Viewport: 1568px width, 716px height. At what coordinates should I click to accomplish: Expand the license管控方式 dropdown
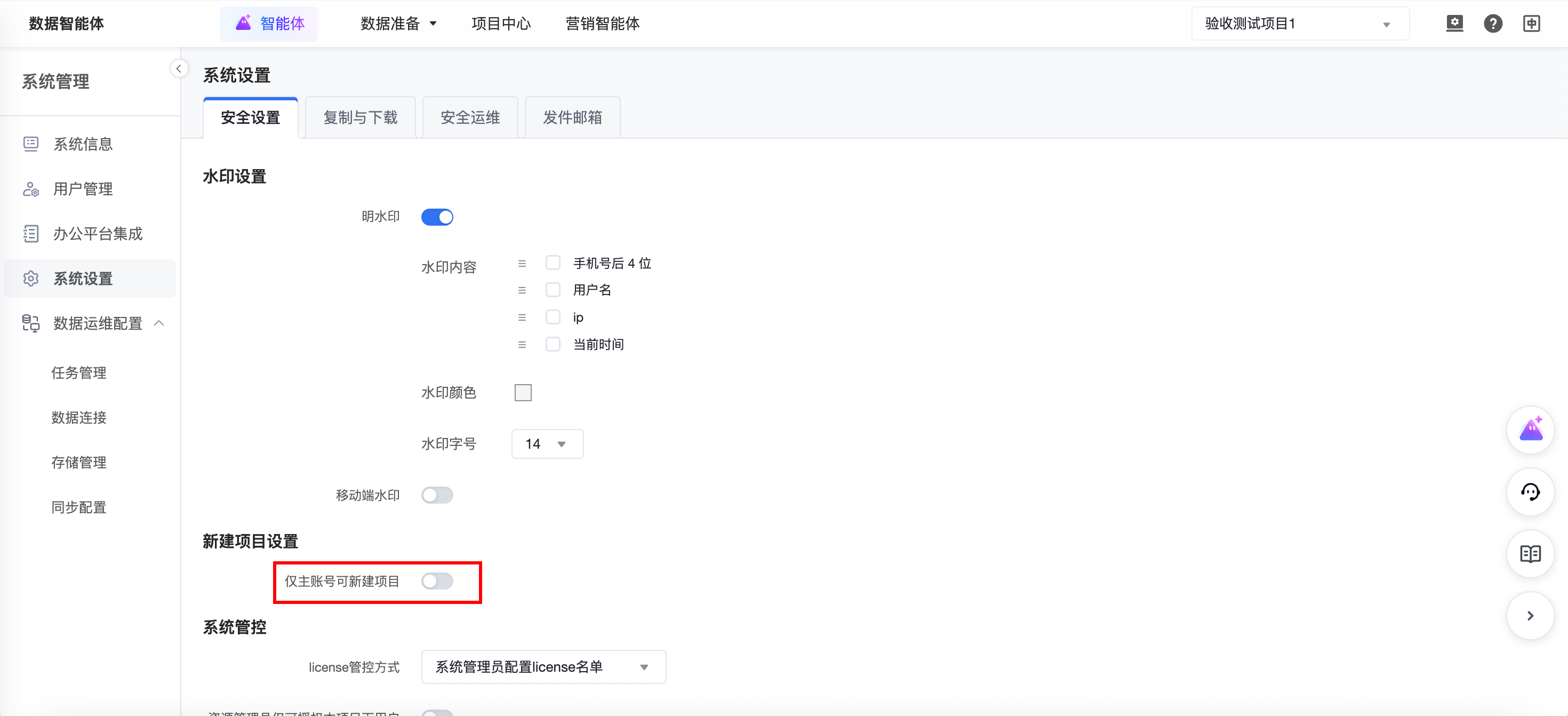543,667
